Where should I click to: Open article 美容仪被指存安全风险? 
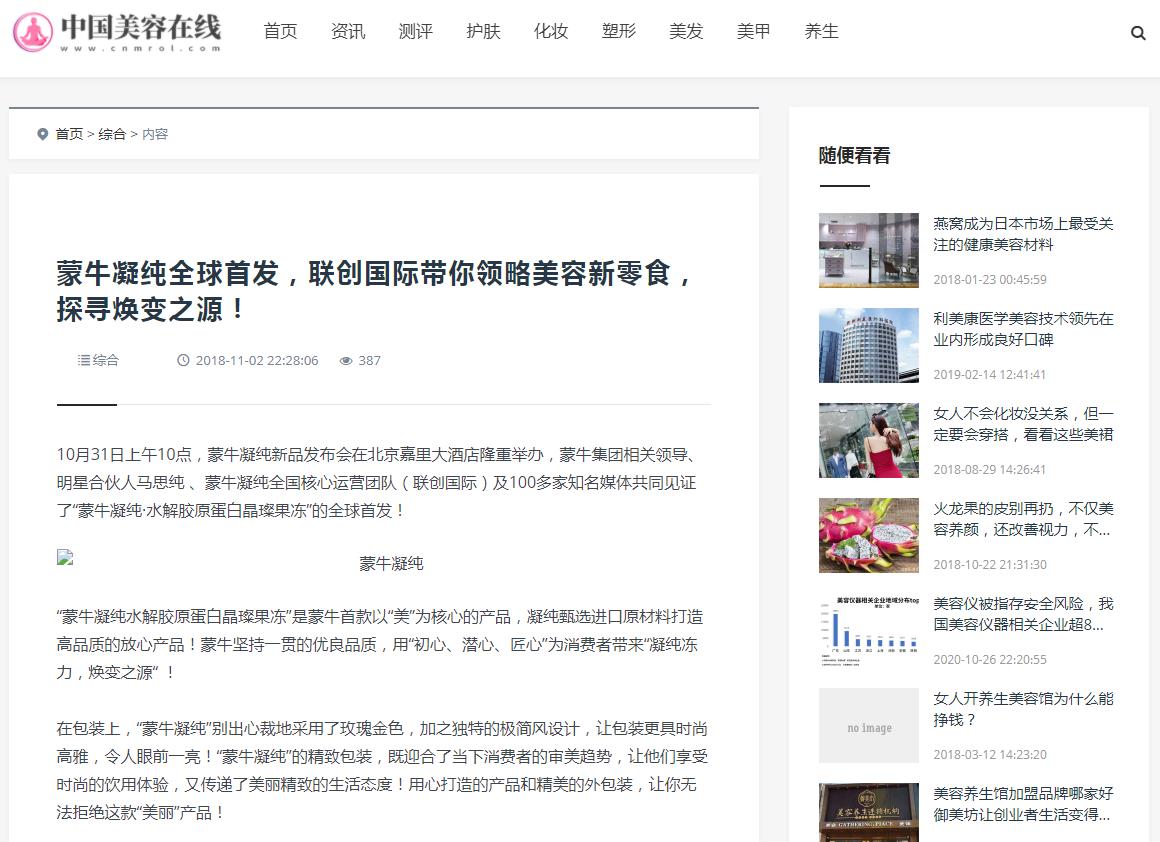click(x=1023, y=614)
